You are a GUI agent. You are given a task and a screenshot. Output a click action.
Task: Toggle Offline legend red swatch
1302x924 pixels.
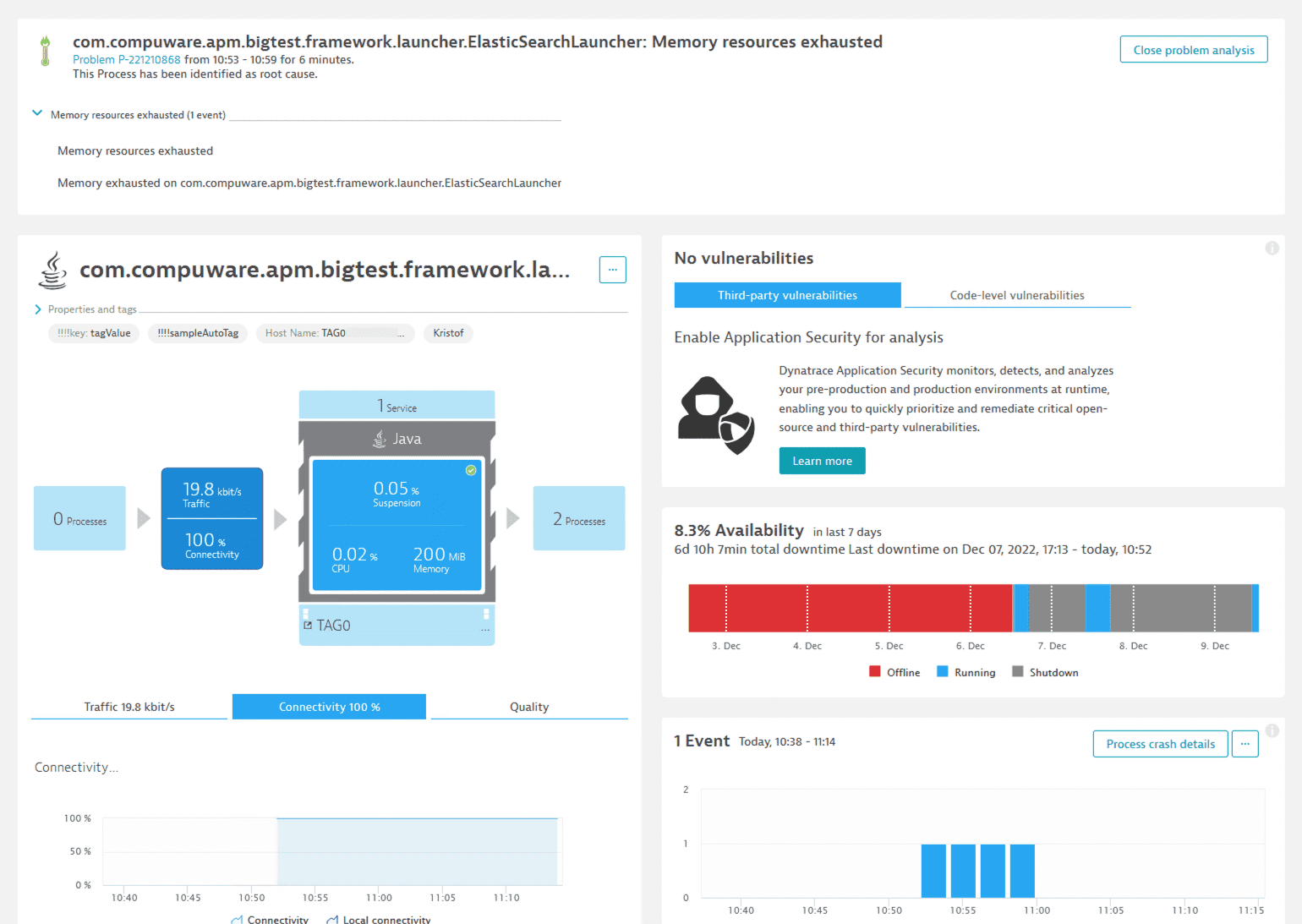coord(875,672)
